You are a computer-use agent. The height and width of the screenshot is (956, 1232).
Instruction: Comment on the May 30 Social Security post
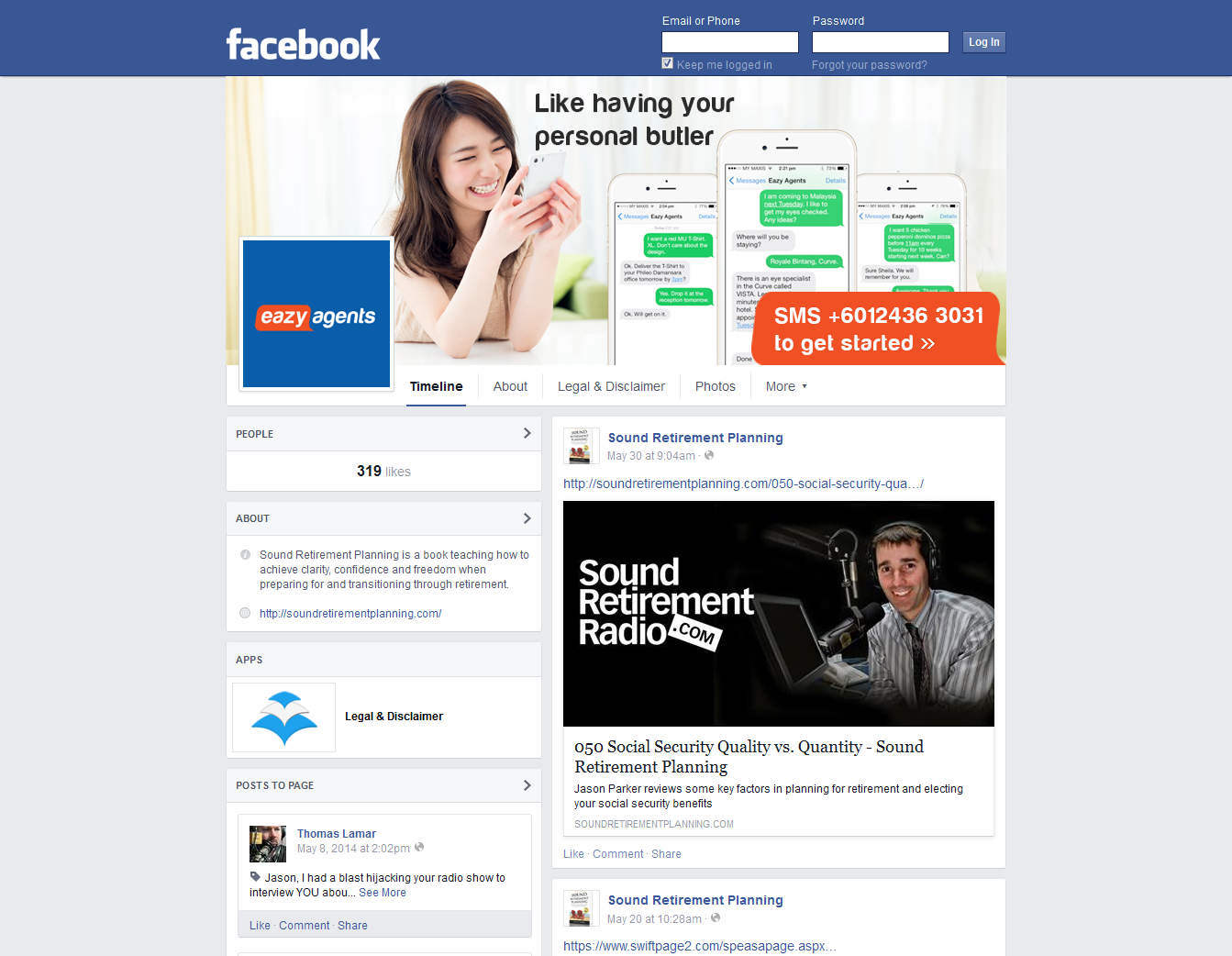coord(618,854)
